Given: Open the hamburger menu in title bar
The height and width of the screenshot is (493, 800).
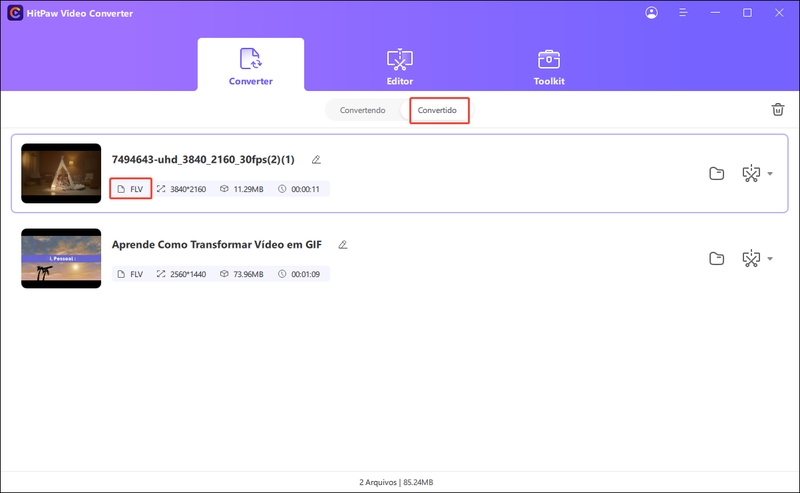Looking at the screenshot, I should click(683, 13).
